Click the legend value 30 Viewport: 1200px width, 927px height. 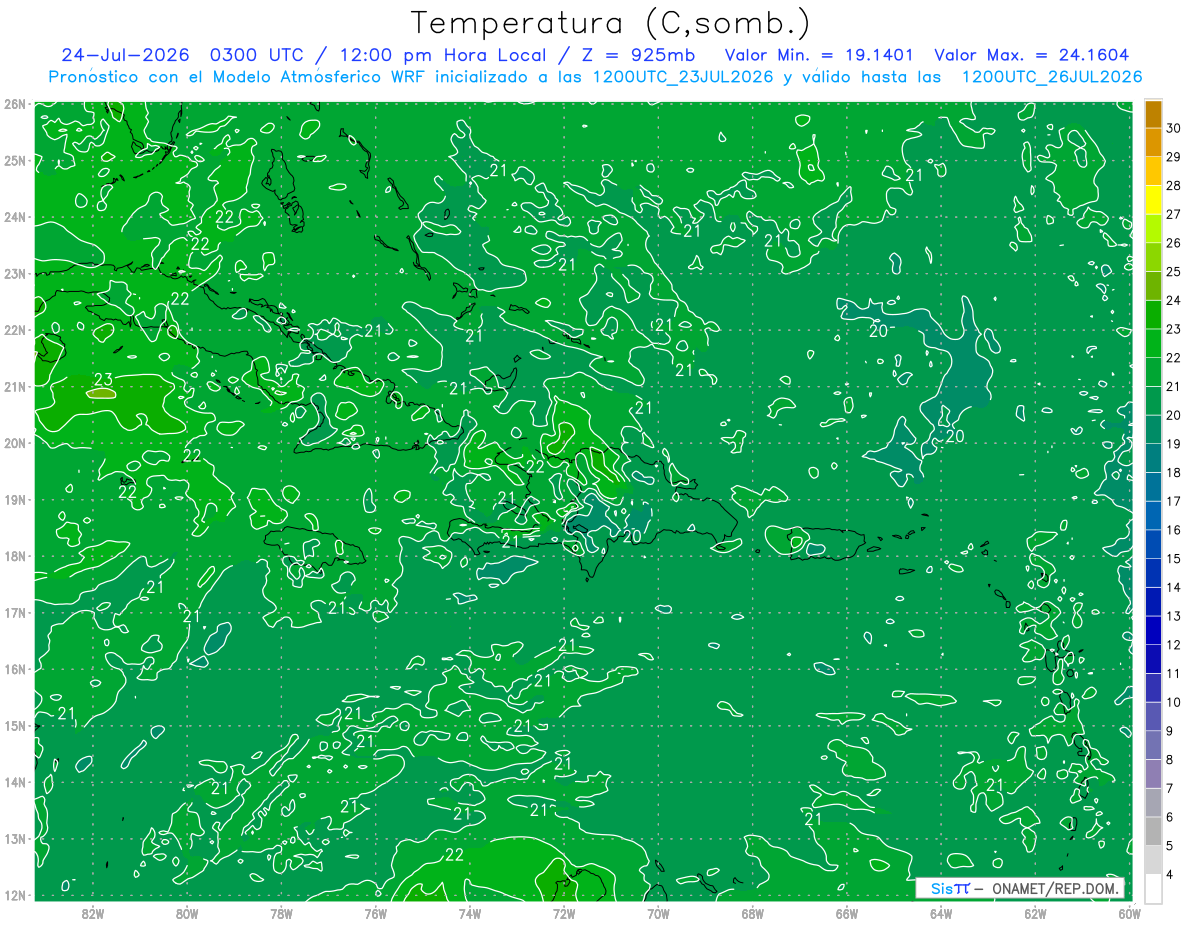pyautogui.click(x=1174, y=129)
